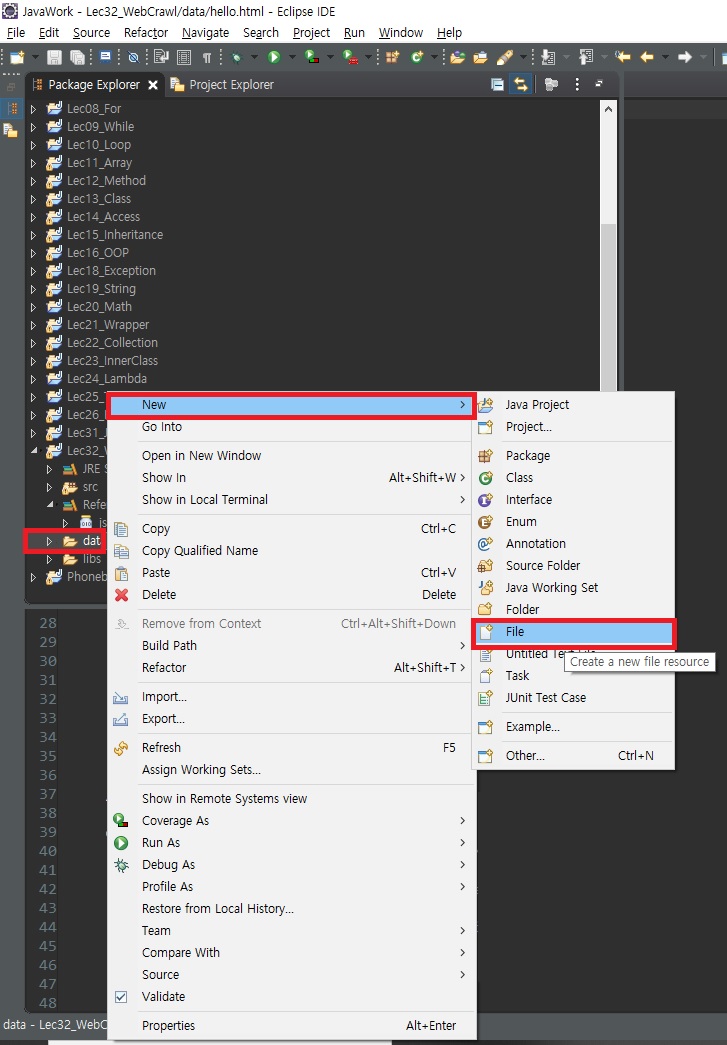Click the Annotation icon in submenu
The height and width of the screenshot is (1045, 727).
click(x=486, y=543)
